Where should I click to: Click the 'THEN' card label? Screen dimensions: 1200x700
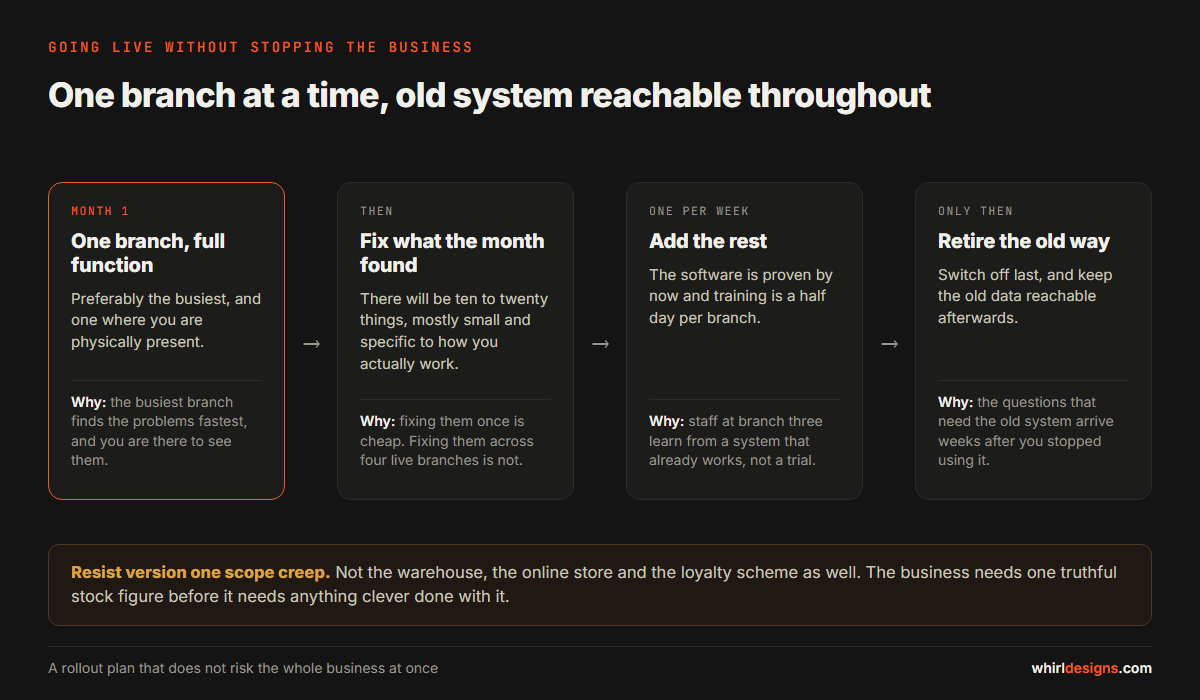(377, 211)
